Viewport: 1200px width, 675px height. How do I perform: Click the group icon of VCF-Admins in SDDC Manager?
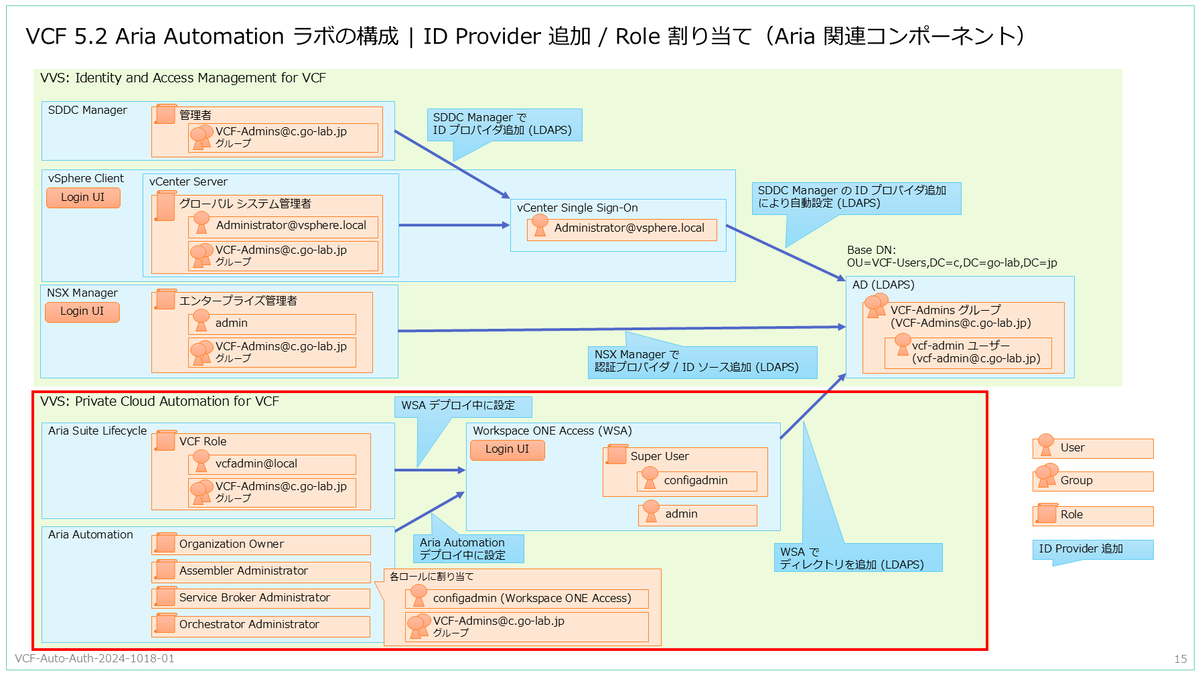202,137
